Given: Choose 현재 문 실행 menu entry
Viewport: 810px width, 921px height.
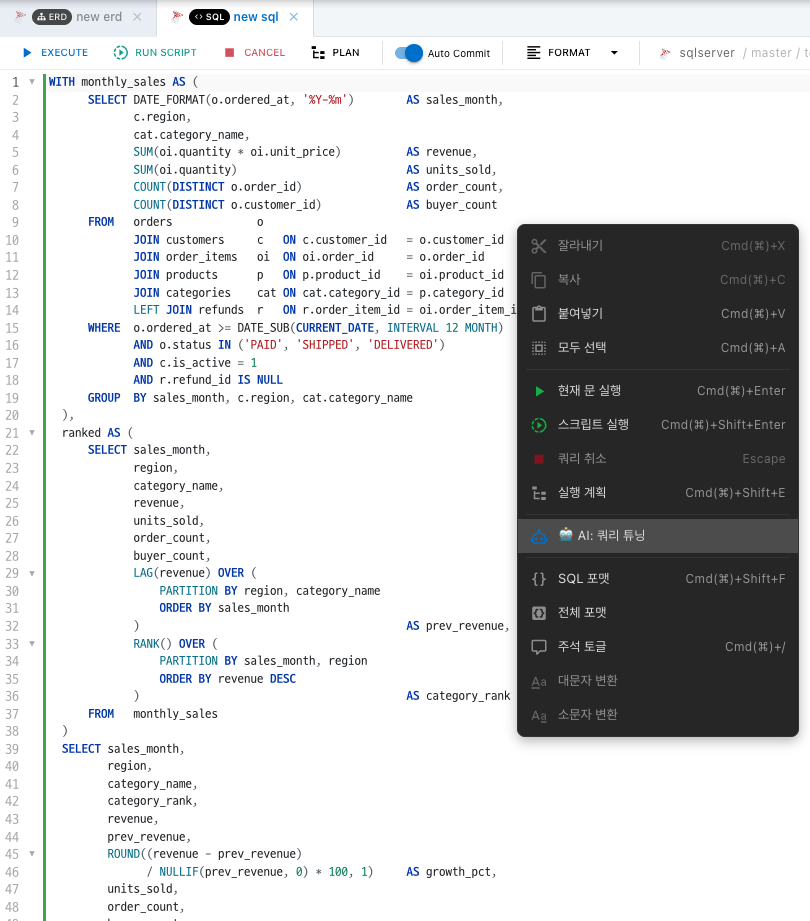Looking at the screenshot, I should point(657,391).
